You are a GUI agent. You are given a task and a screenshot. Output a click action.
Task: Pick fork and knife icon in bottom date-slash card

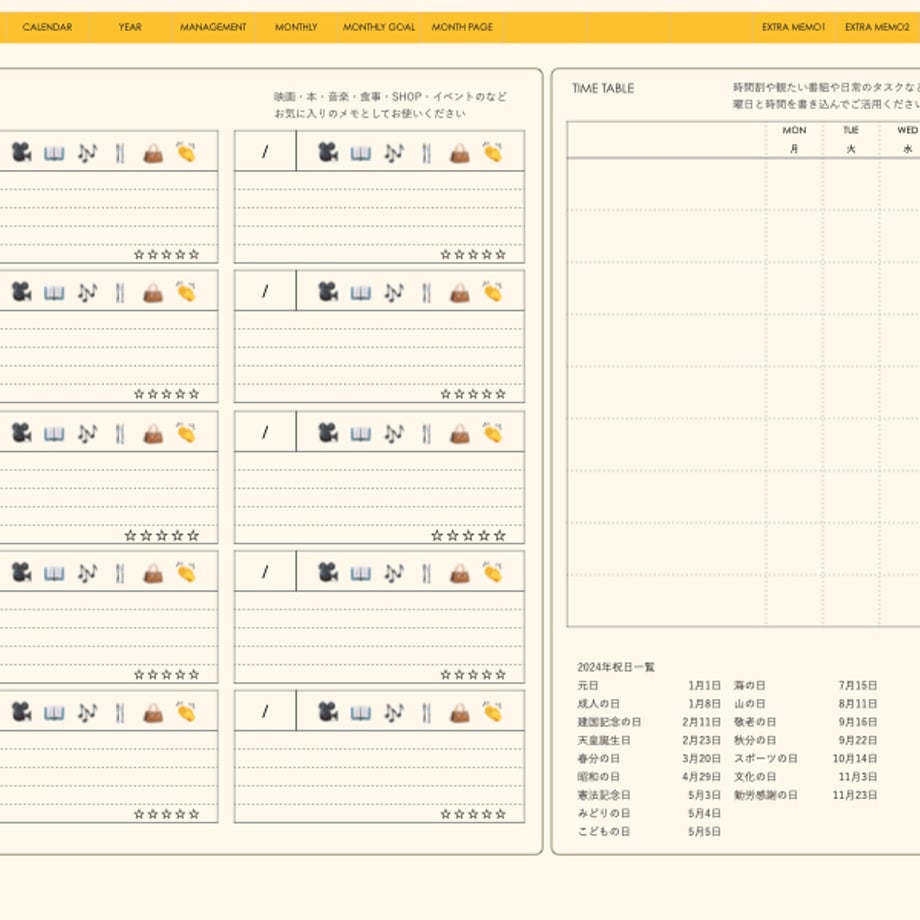tap(427, 713)
